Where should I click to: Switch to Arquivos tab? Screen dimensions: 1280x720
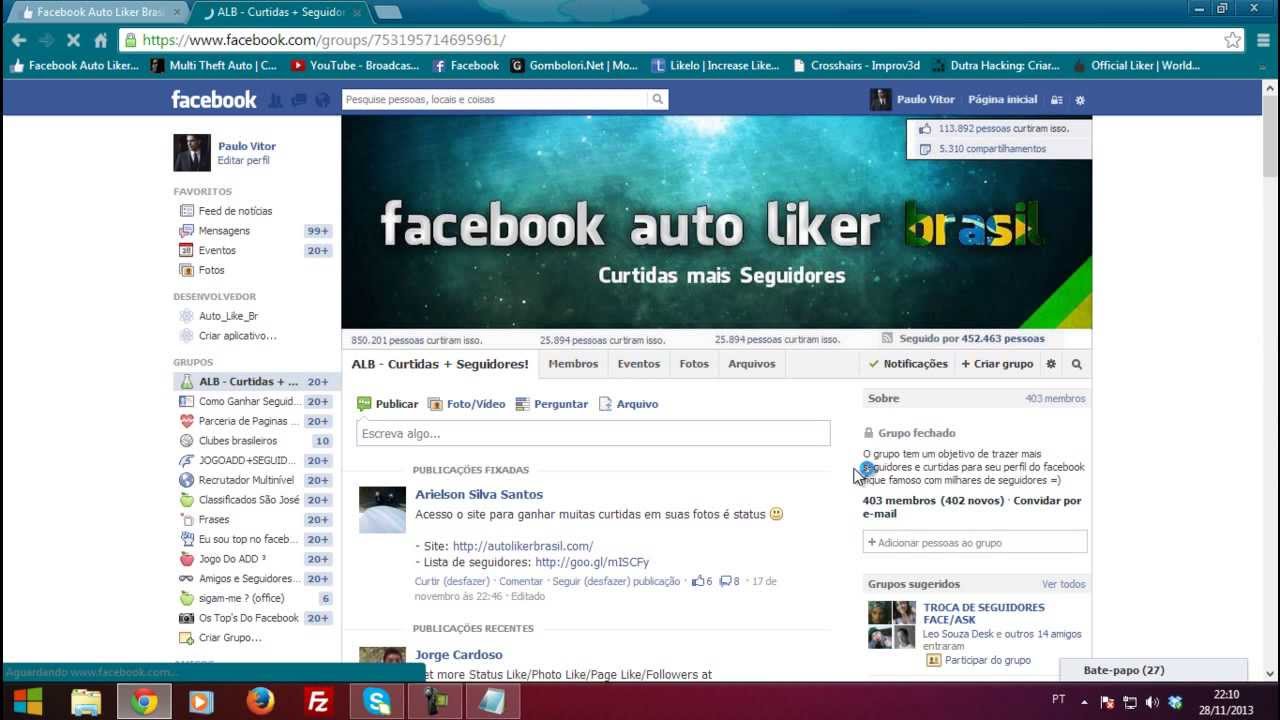[751, 364]
